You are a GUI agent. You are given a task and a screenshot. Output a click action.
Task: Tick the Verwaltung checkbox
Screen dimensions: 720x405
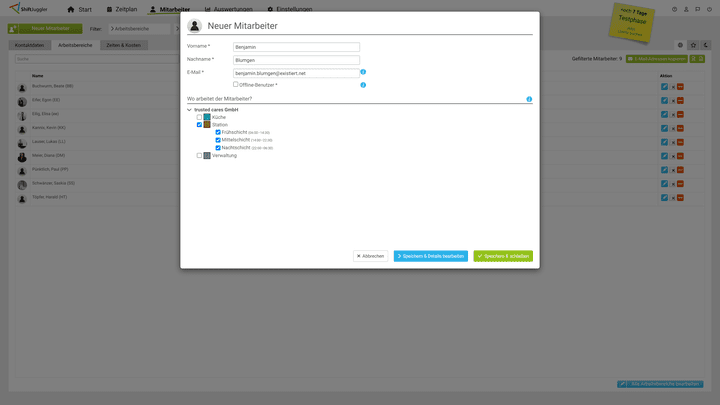click(199, 156)
